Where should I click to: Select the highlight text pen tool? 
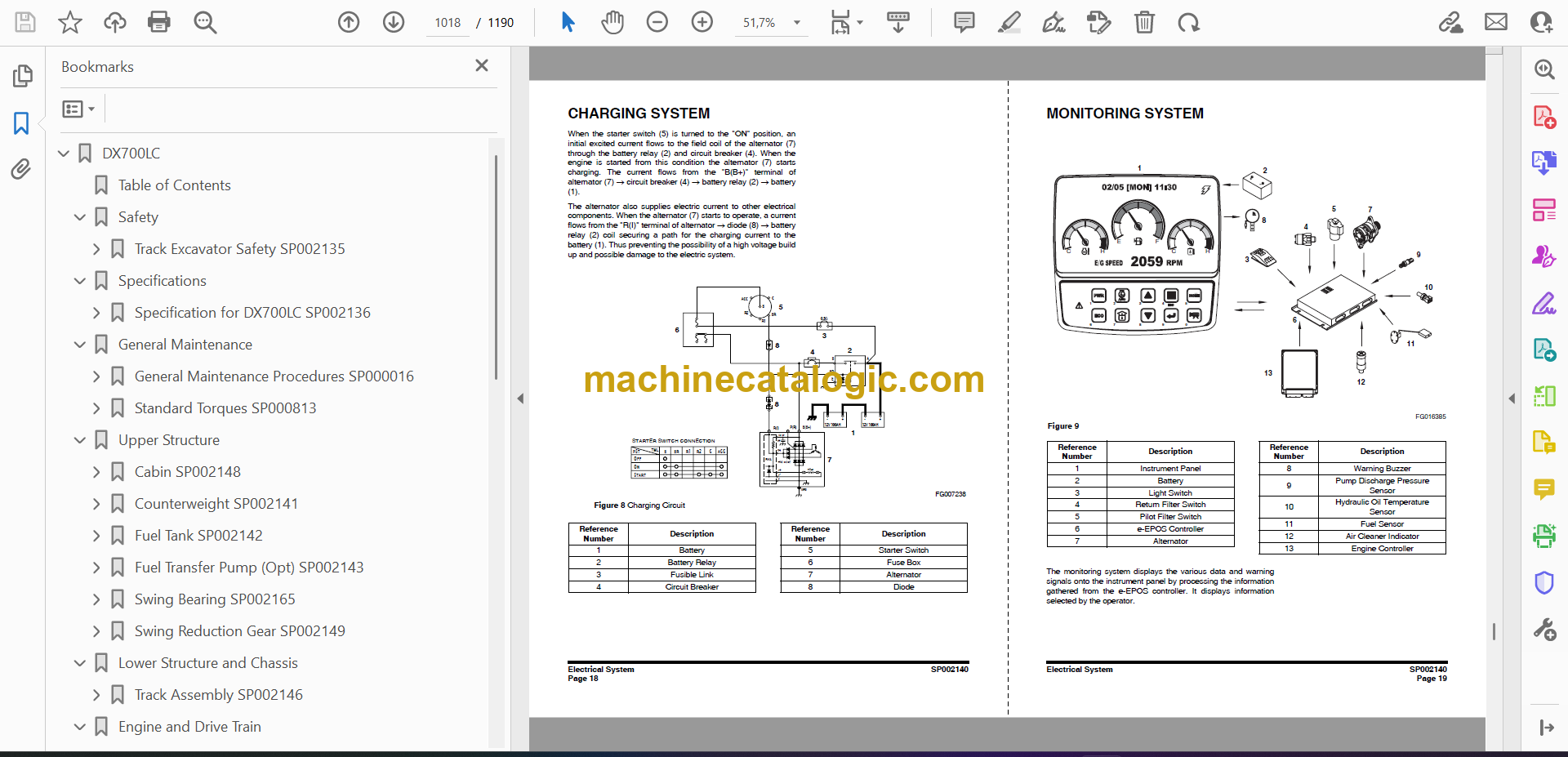click(1009, 22)
